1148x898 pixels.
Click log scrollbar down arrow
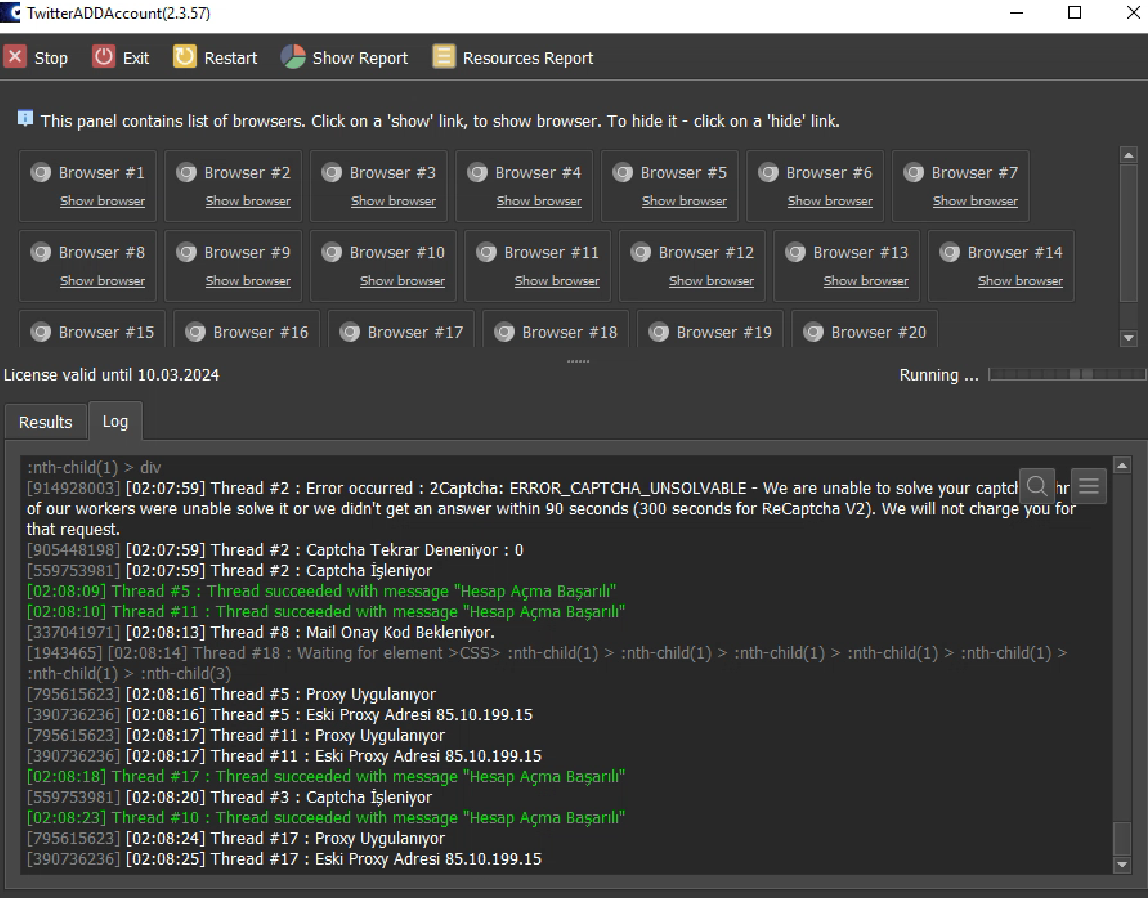coord(1122,864)
